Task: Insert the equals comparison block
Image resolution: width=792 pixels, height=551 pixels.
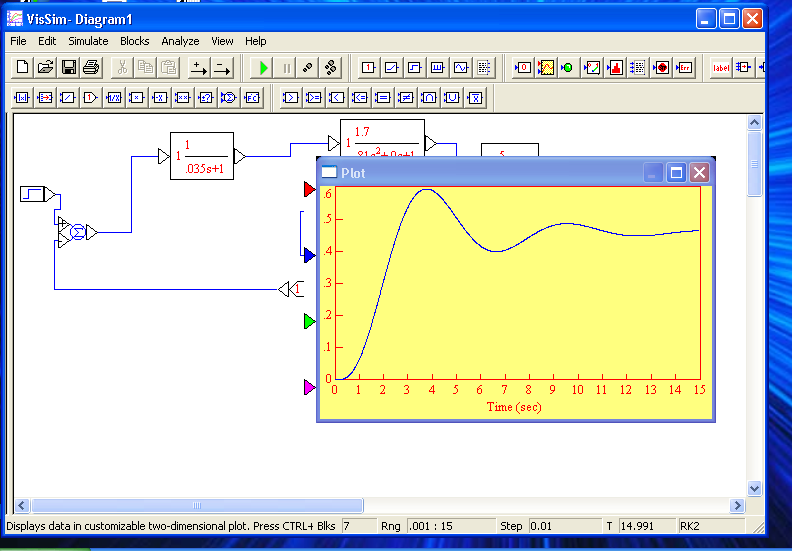Action: pos(383,98)
